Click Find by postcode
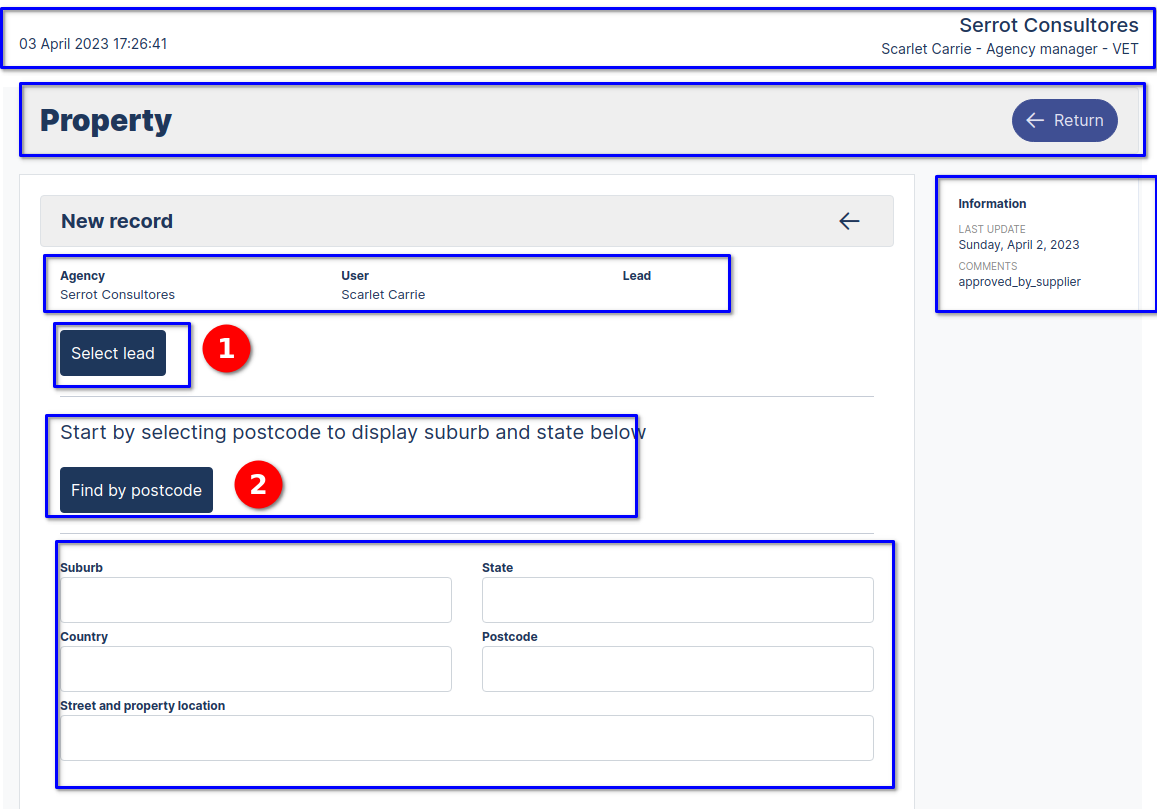The width and height of the screenshot is (1157, 809). tap(136, 490)
